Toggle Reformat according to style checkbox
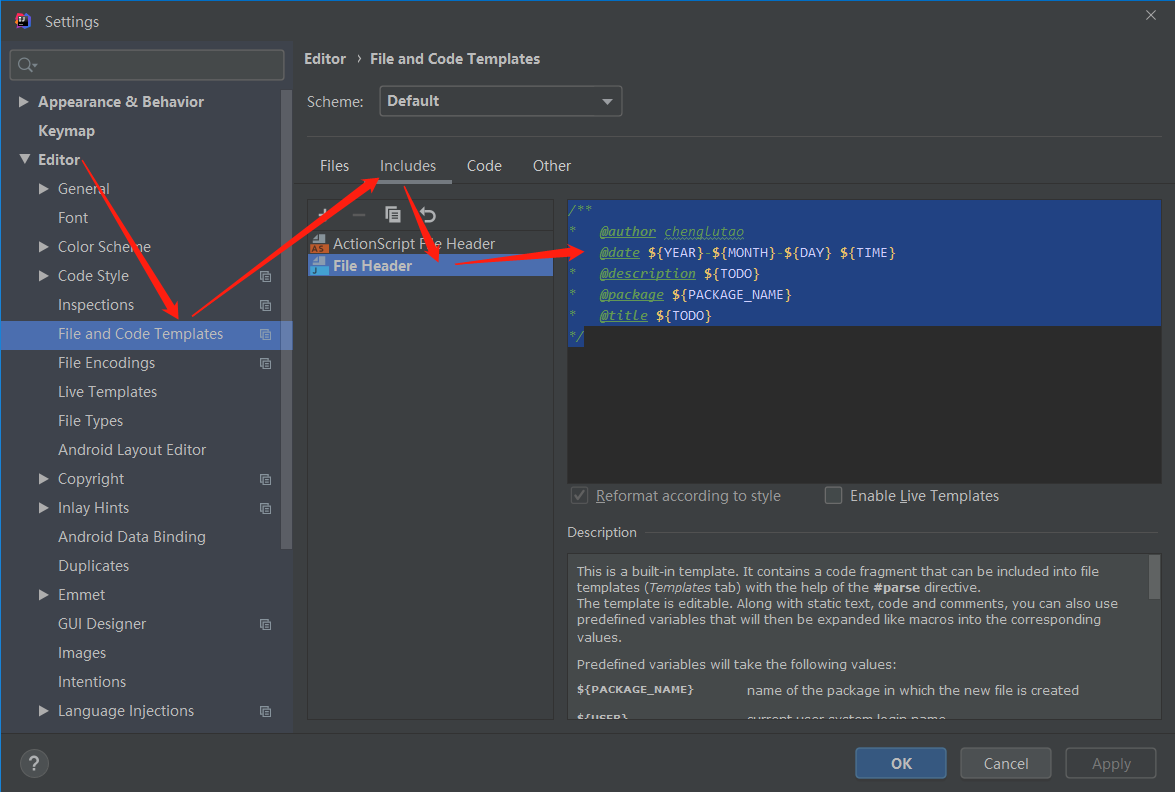1175x792 pixels. coord(579,495)
